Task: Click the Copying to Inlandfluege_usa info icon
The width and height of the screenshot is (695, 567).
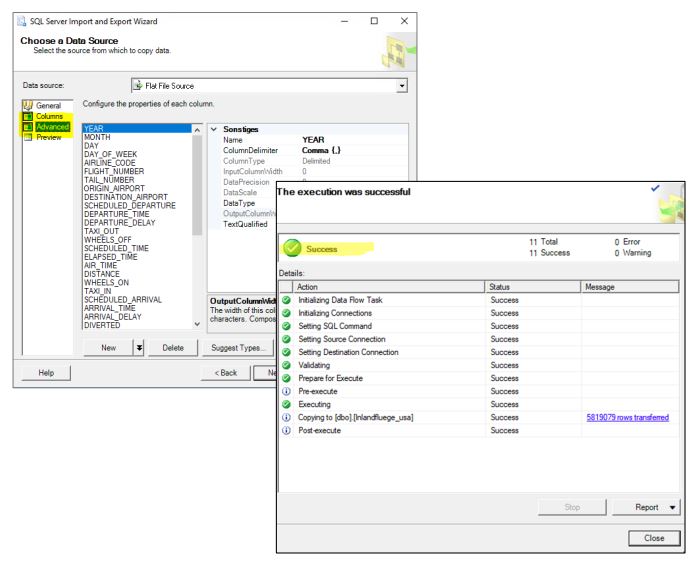Action: click(288, 417)
